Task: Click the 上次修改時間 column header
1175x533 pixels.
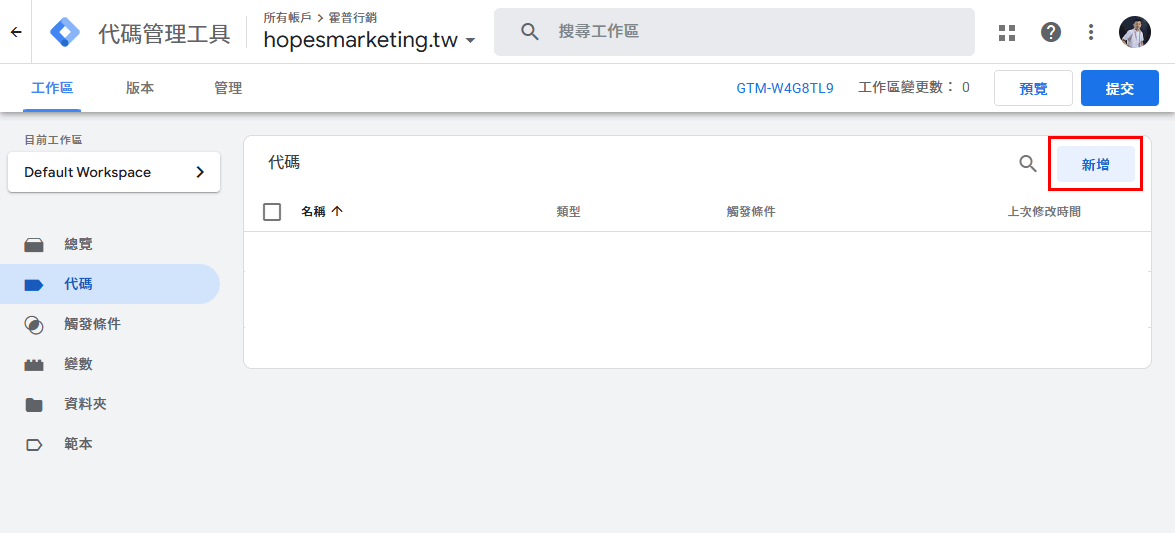Action: coord(1044,212)
